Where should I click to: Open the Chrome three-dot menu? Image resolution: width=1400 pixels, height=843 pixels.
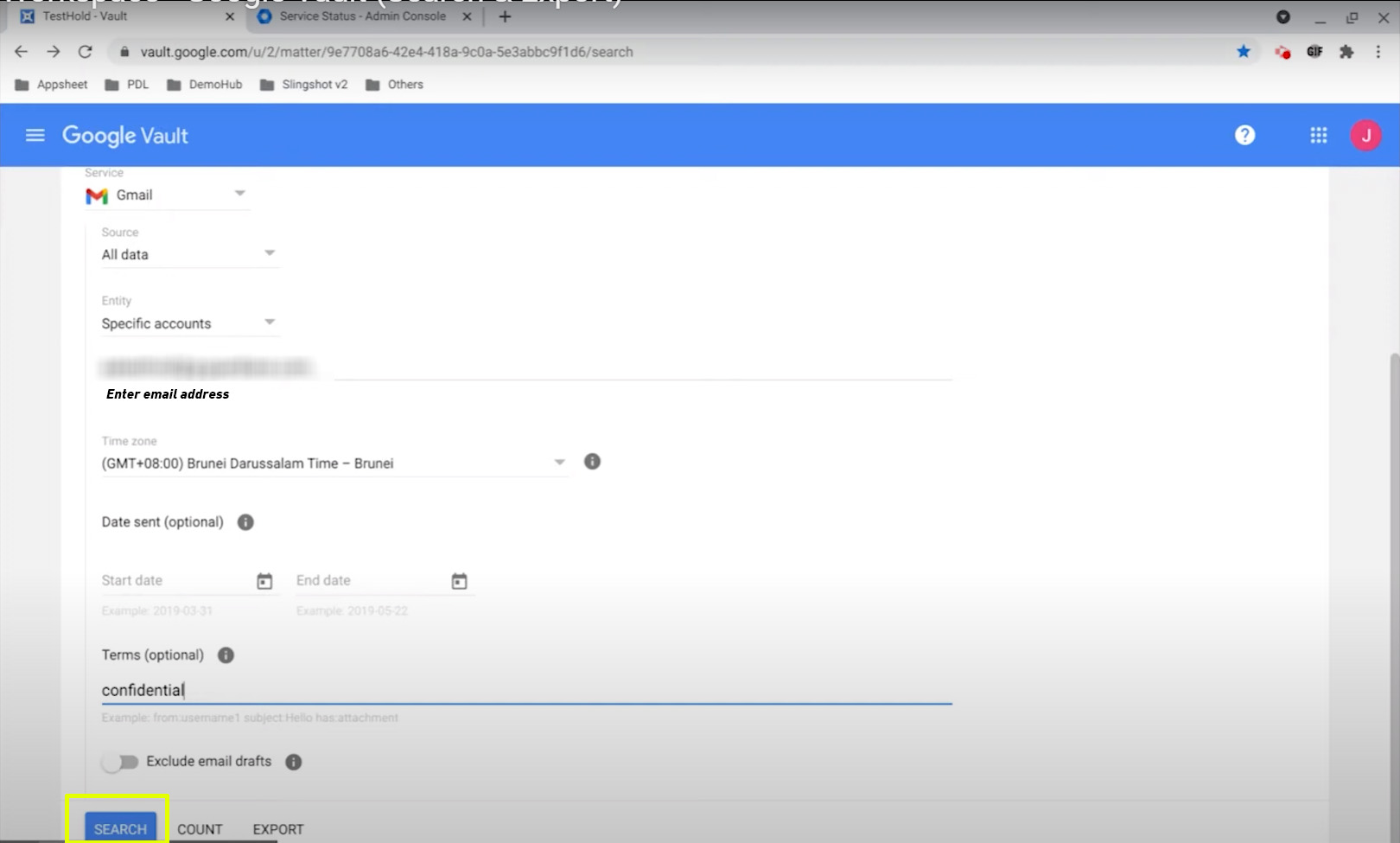1378,52
